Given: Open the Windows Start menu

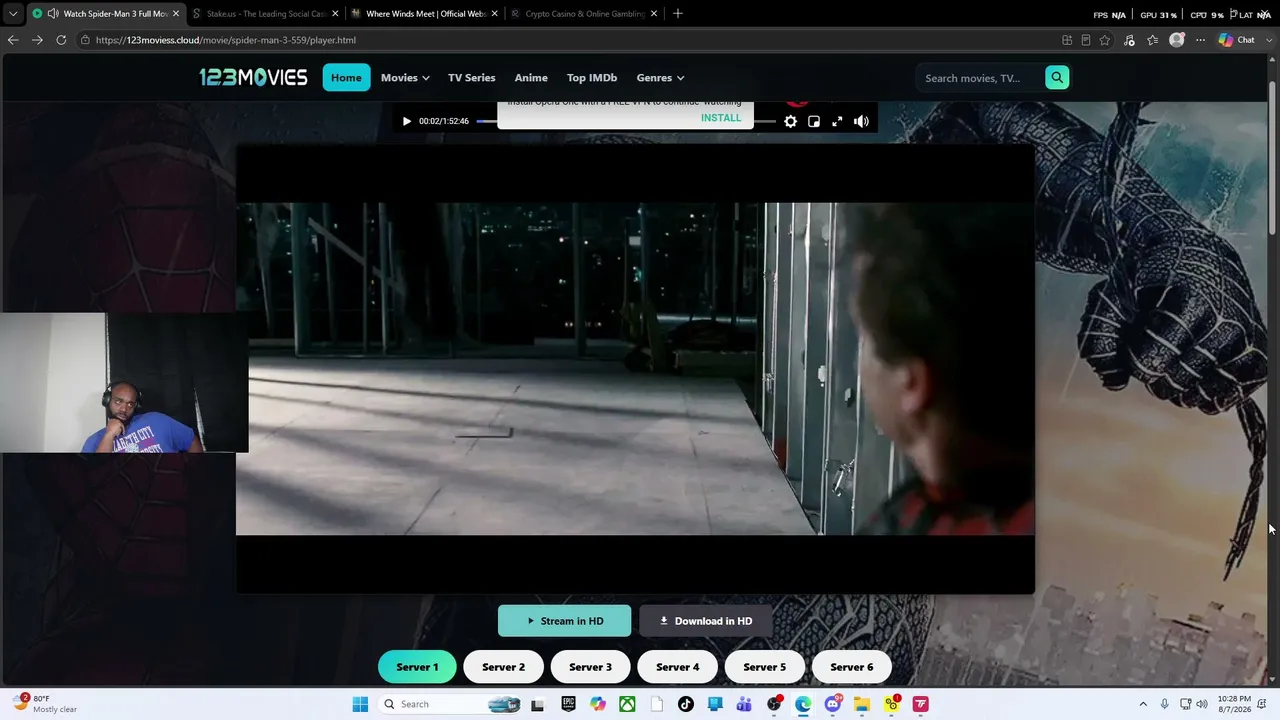Looking at the screenshot, I should pos(360,704).
